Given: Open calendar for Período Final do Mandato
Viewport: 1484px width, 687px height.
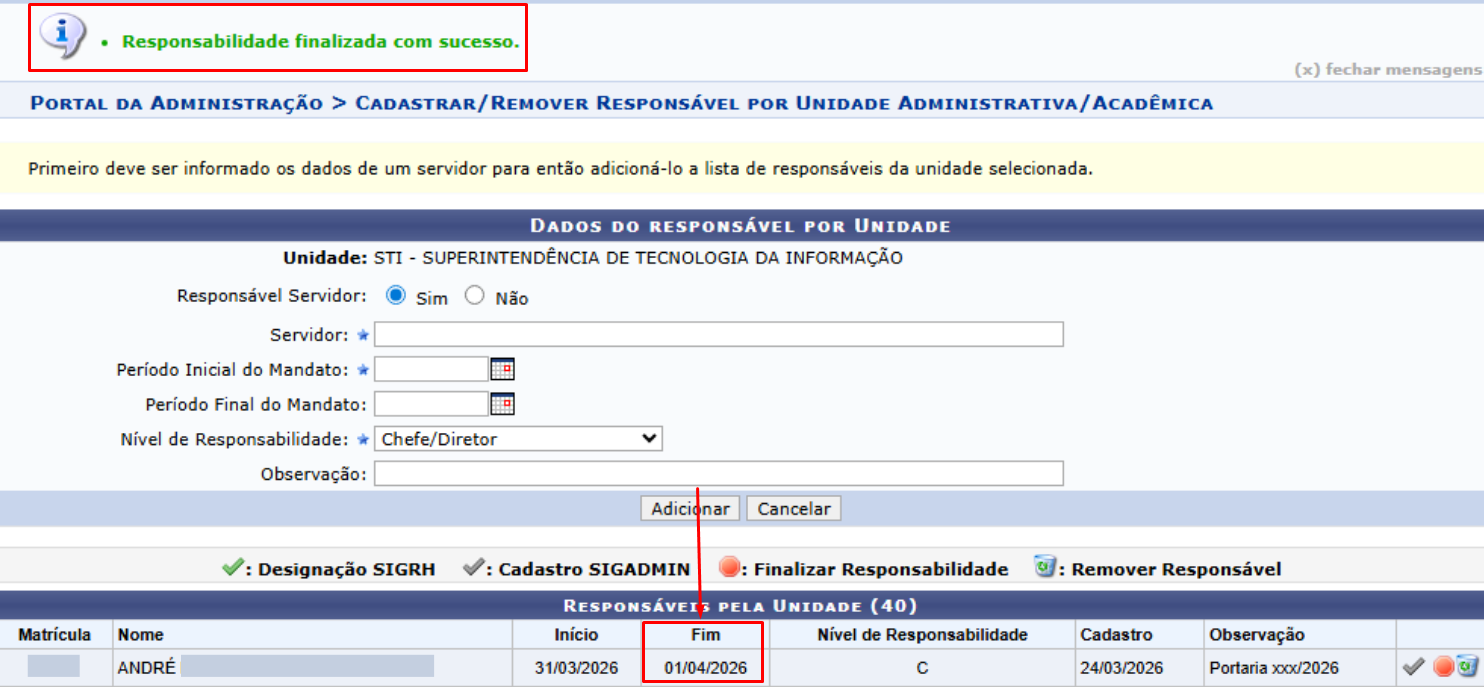Looking at the screenshot, I should tap(502, 405).
